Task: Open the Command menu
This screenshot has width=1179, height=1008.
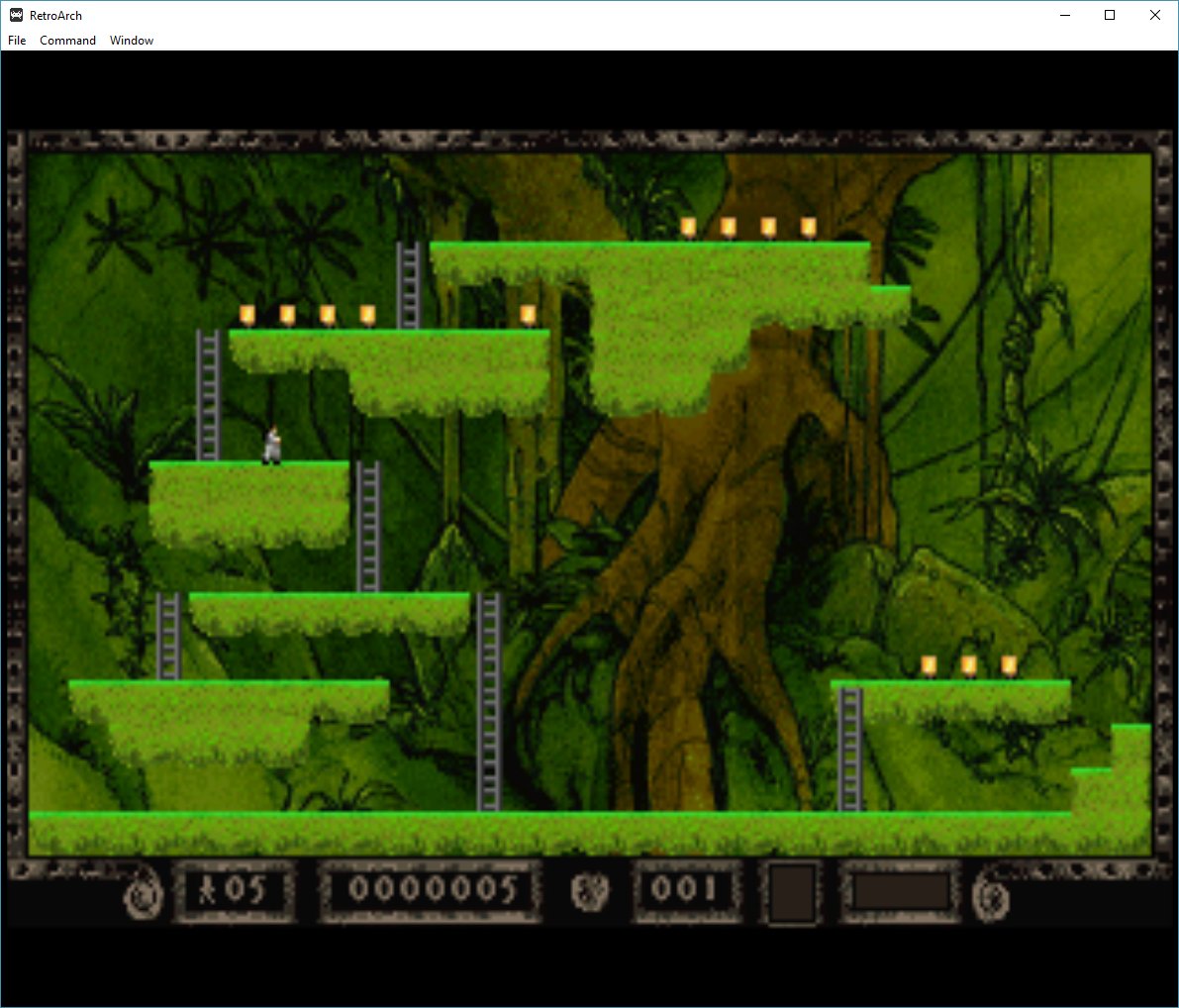Action: [67, 41]
